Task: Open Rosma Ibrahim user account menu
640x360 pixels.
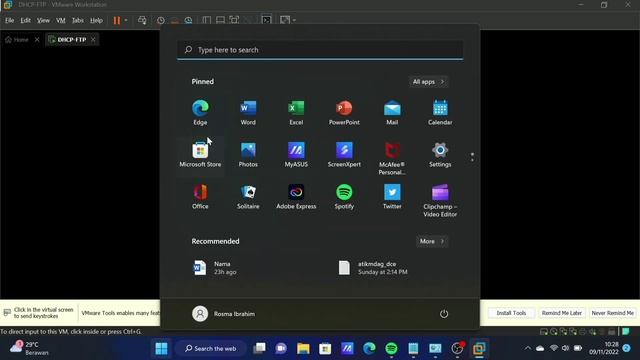Action: tap(224, 313)
